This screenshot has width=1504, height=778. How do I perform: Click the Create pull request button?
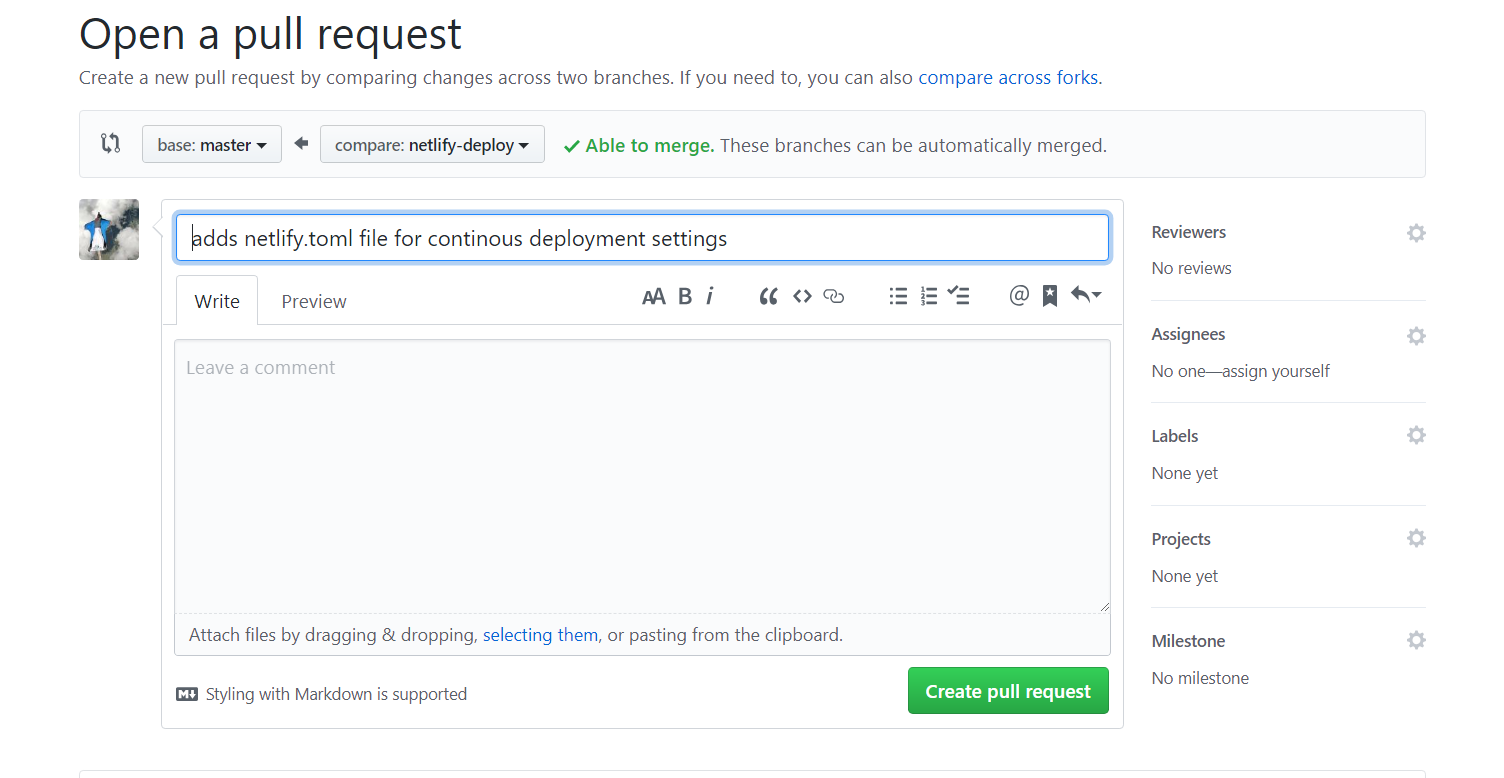click(1008, 691)
